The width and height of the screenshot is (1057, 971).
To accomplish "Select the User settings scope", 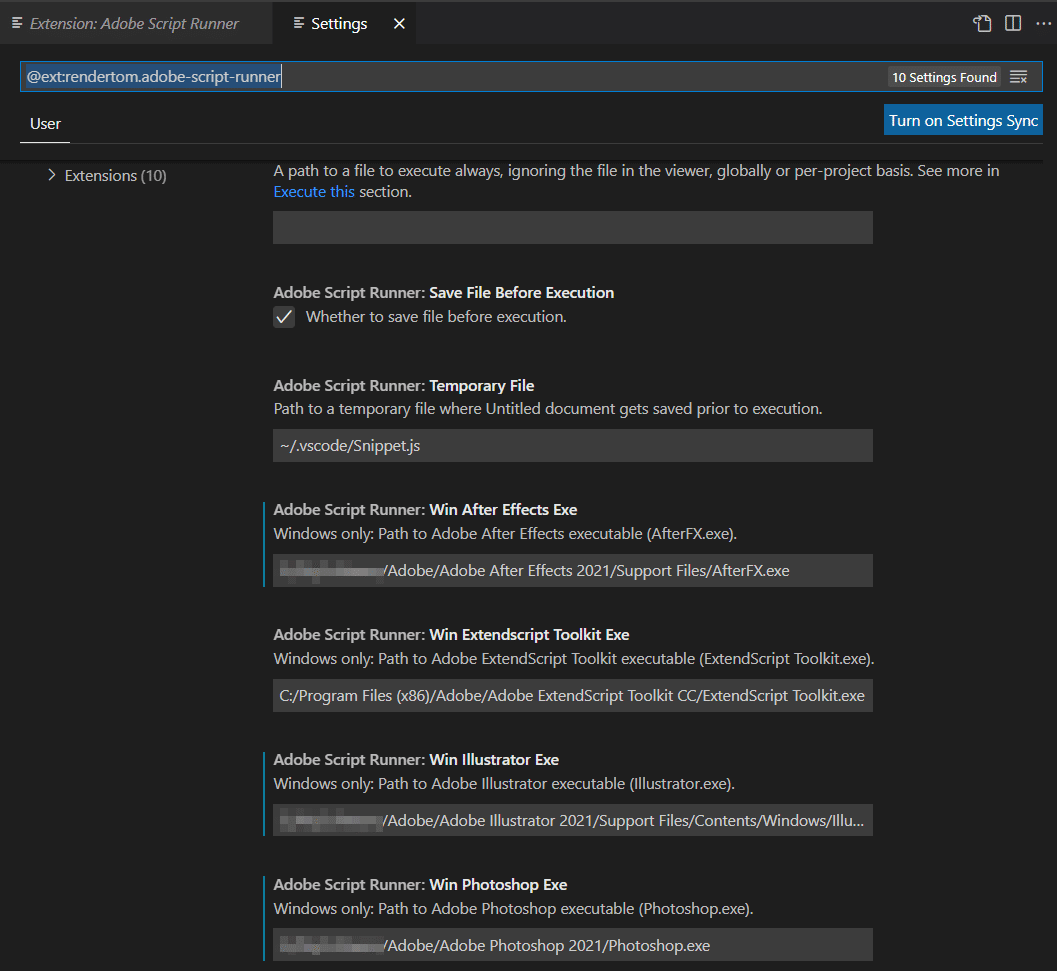I will tap(45, 124).
